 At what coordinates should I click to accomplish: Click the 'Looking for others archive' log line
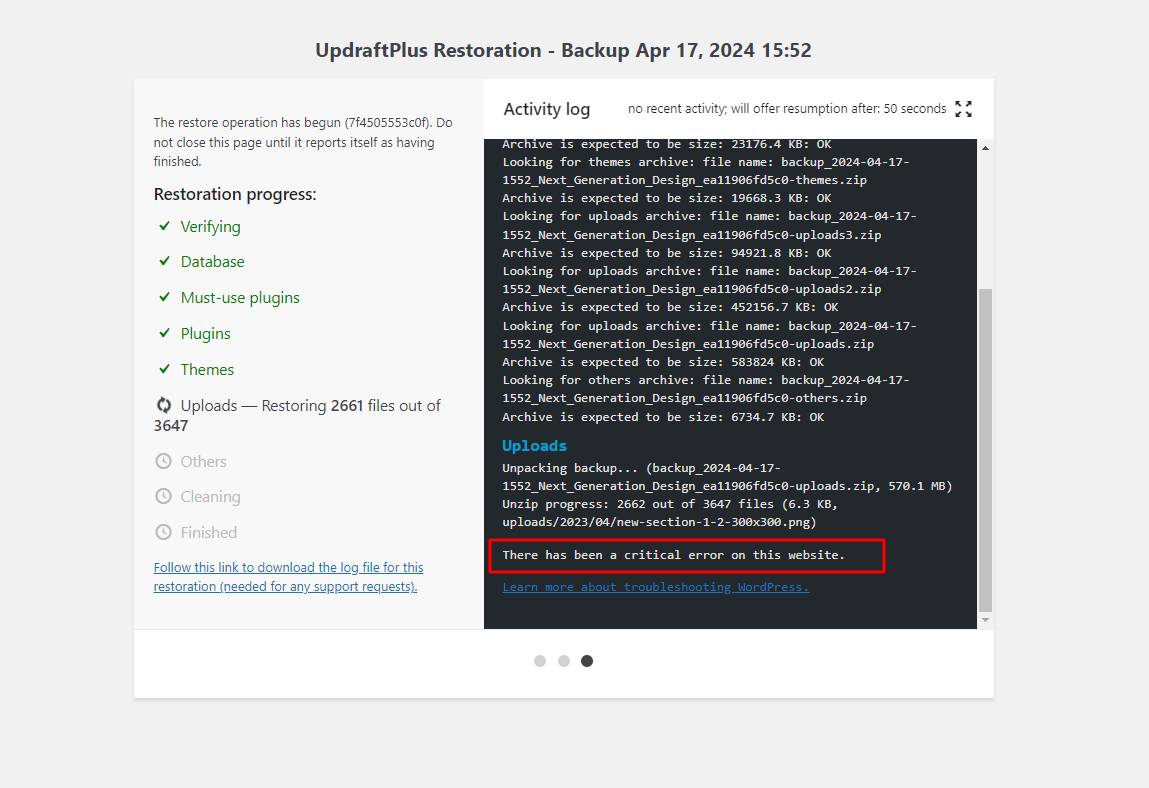(x=706, y=389)
